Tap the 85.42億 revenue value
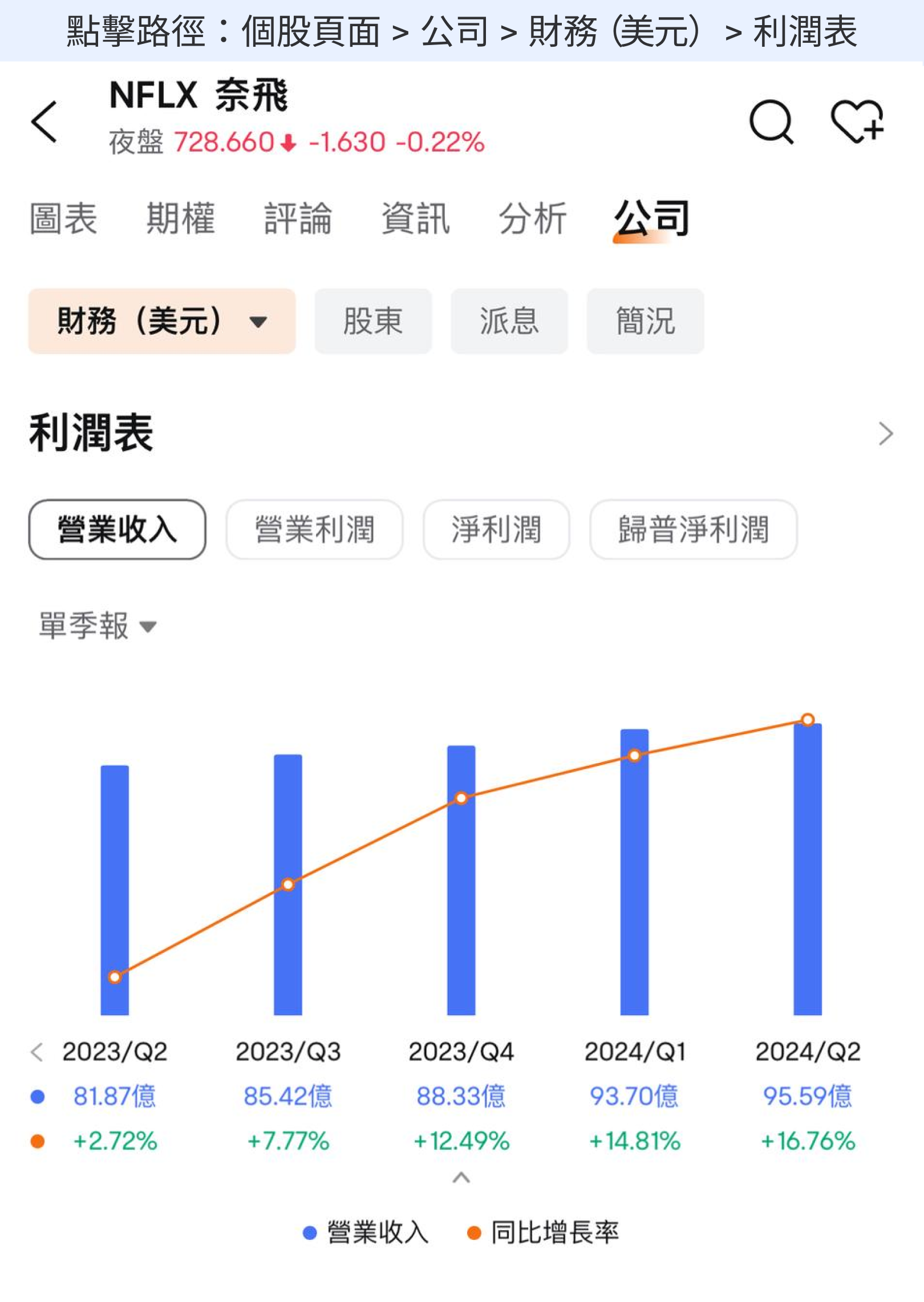This screenshot has height=1302, width=924. coord(288,1096)
